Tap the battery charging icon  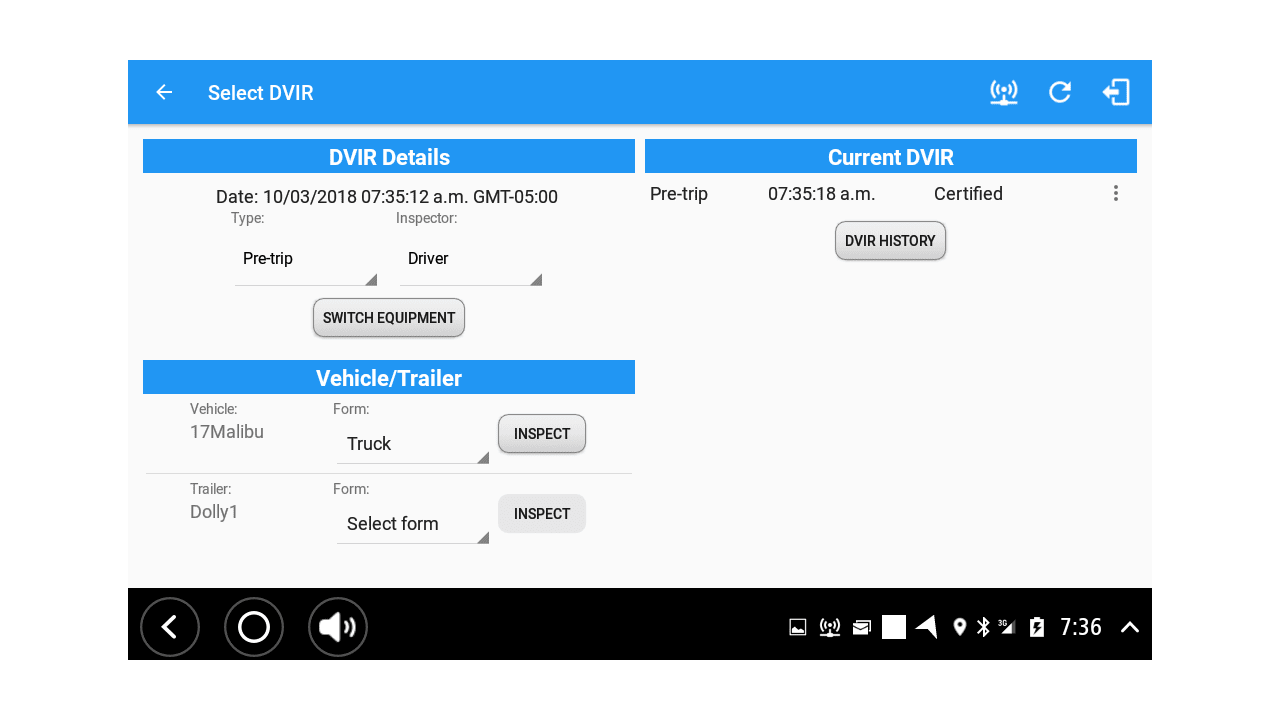click(x=1037, y=627)
